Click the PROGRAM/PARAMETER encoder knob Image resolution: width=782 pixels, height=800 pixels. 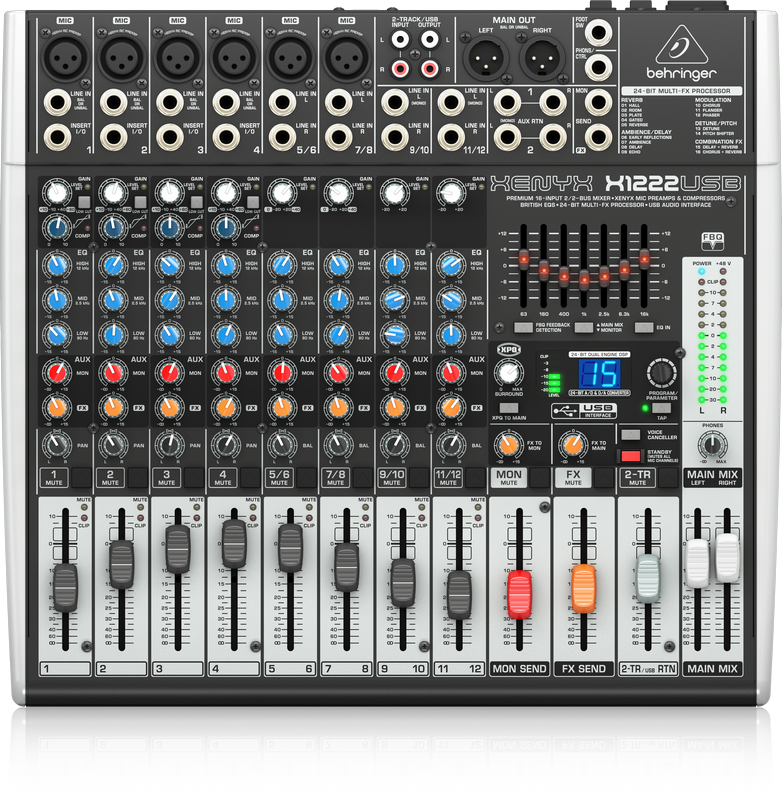point(662,373)
